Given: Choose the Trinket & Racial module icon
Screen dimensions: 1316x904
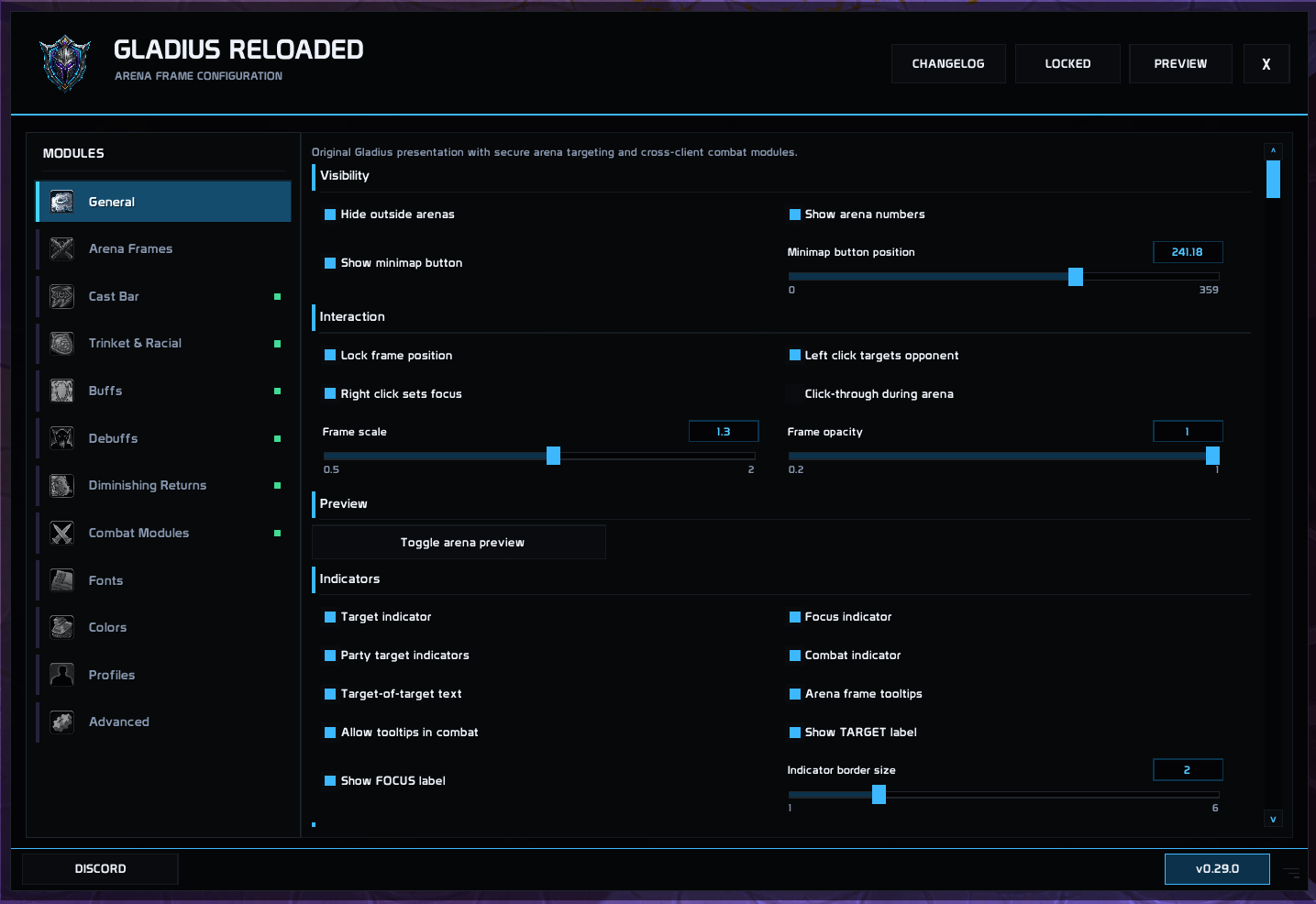Looking at the screenshot, I should 61,343.
